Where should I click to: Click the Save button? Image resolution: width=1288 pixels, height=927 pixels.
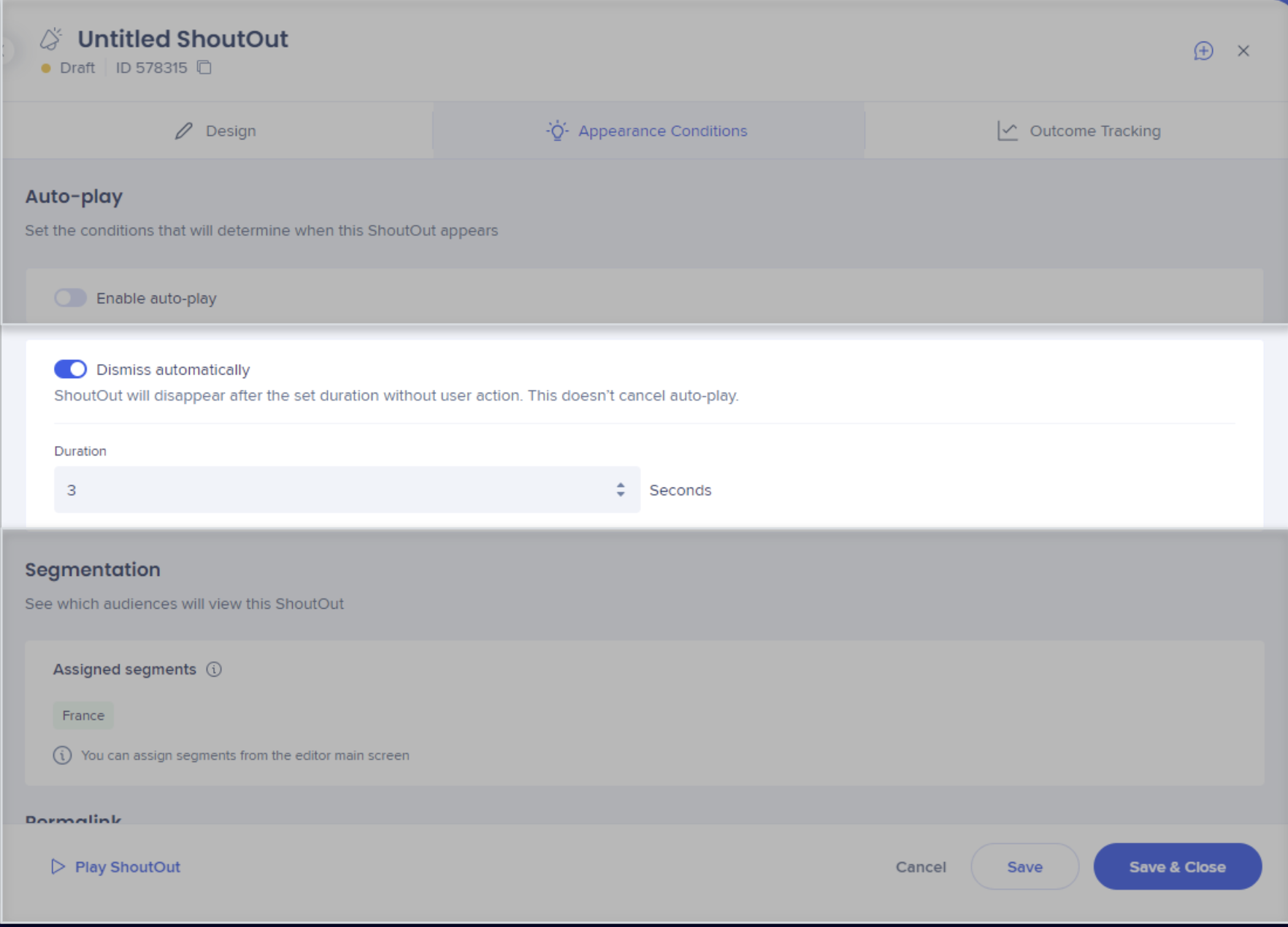[1024, 866]
